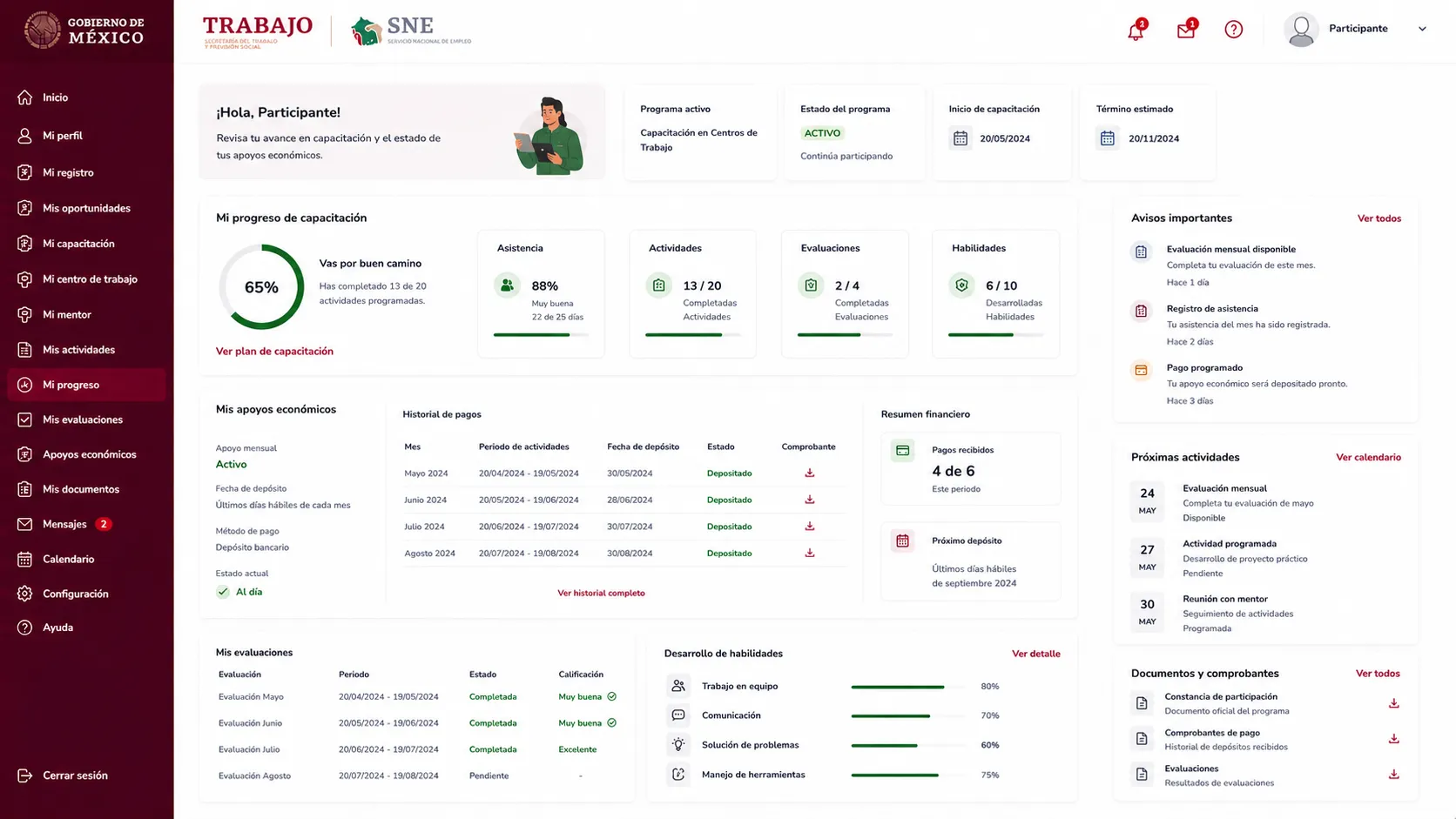This screenshot has height=819, width=1456.
Task: Open Mis documentos in the sidebar
Action: click(86, 489)
